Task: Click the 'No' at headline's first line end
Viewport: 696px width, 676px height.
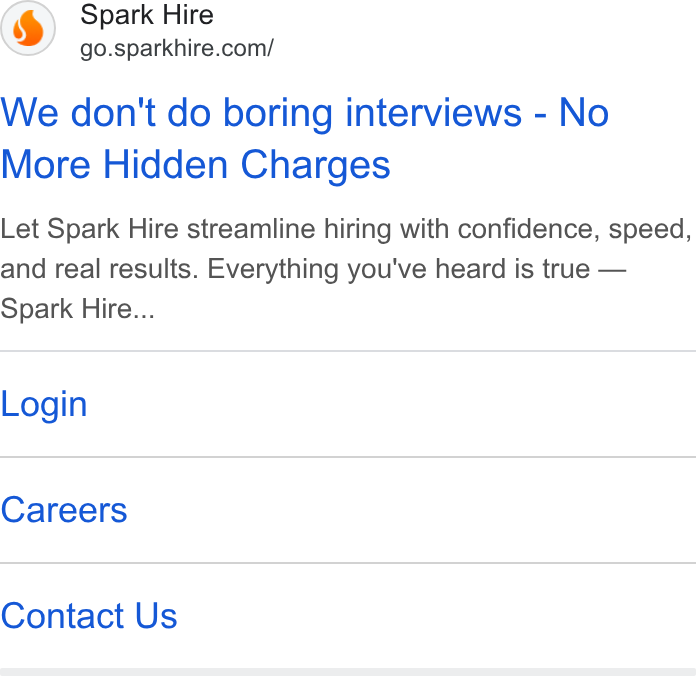Action: (584, 113)
